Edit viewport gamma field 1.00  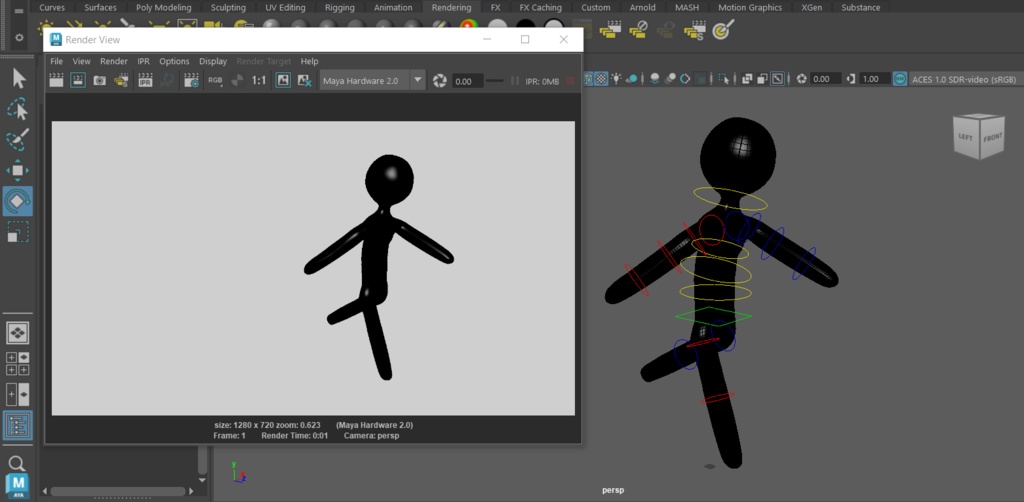tap(874, 79)
